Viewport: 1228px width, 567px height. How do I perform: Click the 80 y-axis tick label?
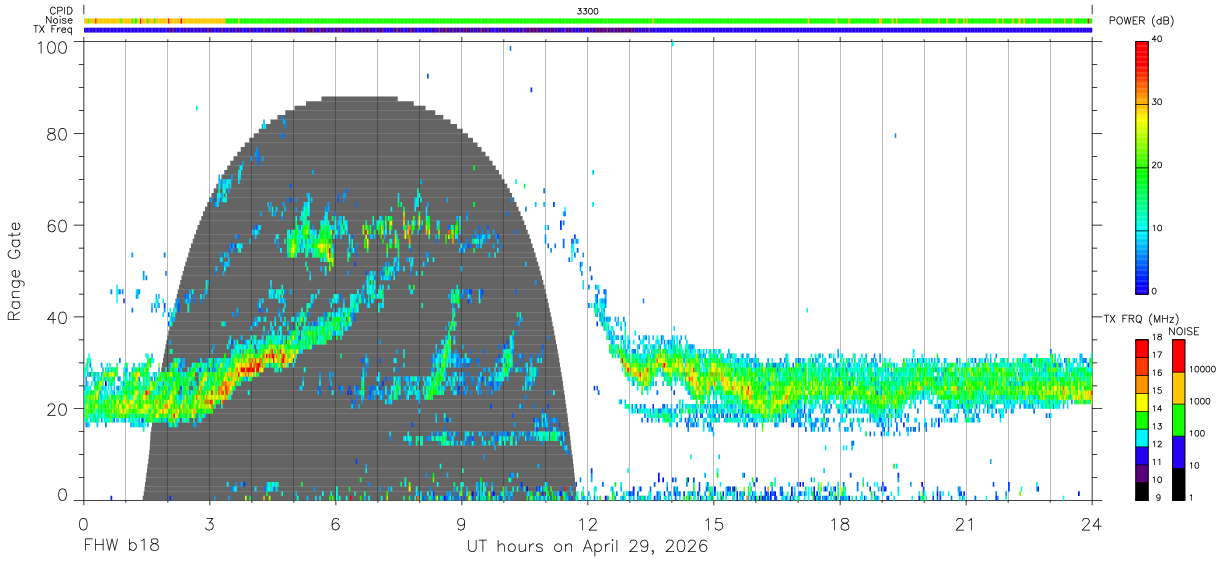pos(59,134)
